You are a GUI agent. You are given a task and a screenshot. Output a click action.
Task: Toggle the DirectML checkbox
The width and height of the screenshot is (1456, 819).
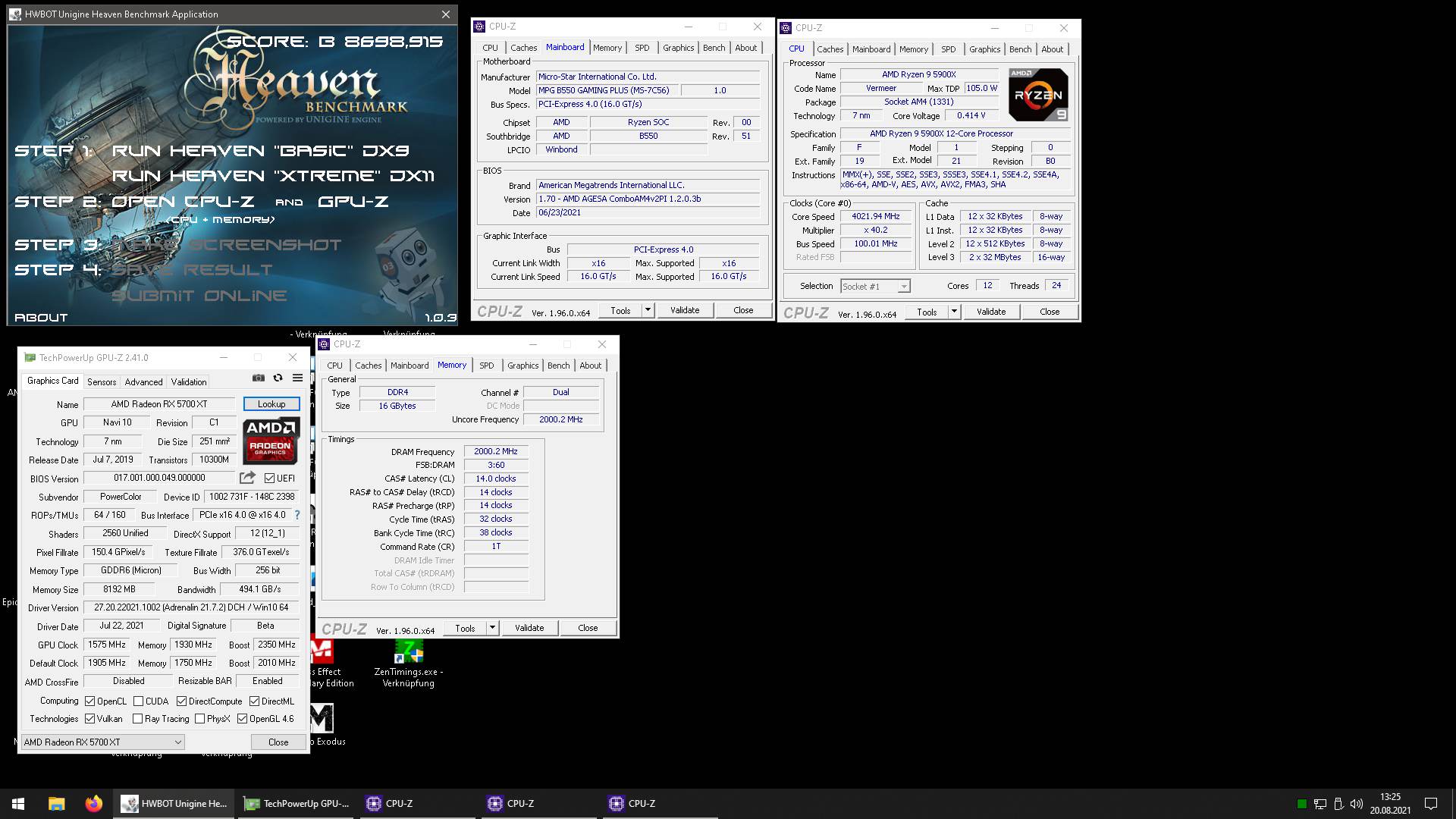tap(255, 701)
